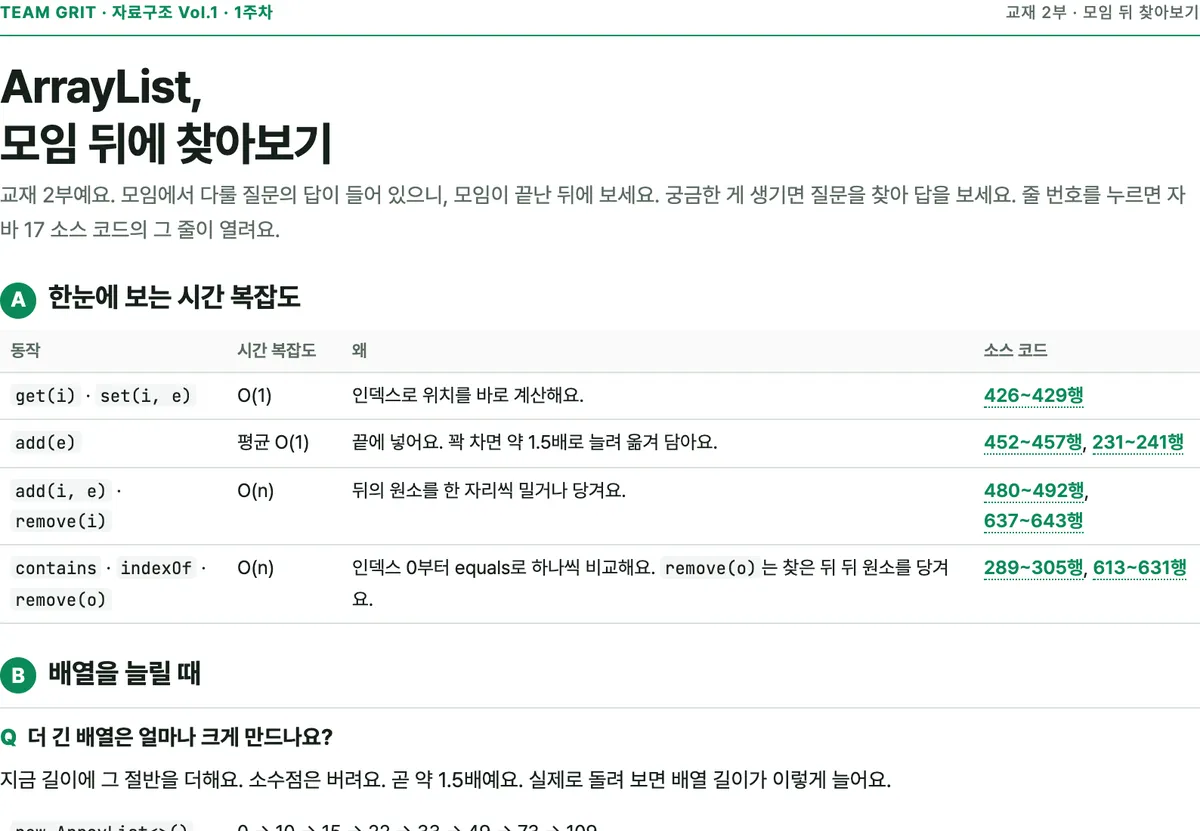Click the contains code chip

click(x=56, y=568)
